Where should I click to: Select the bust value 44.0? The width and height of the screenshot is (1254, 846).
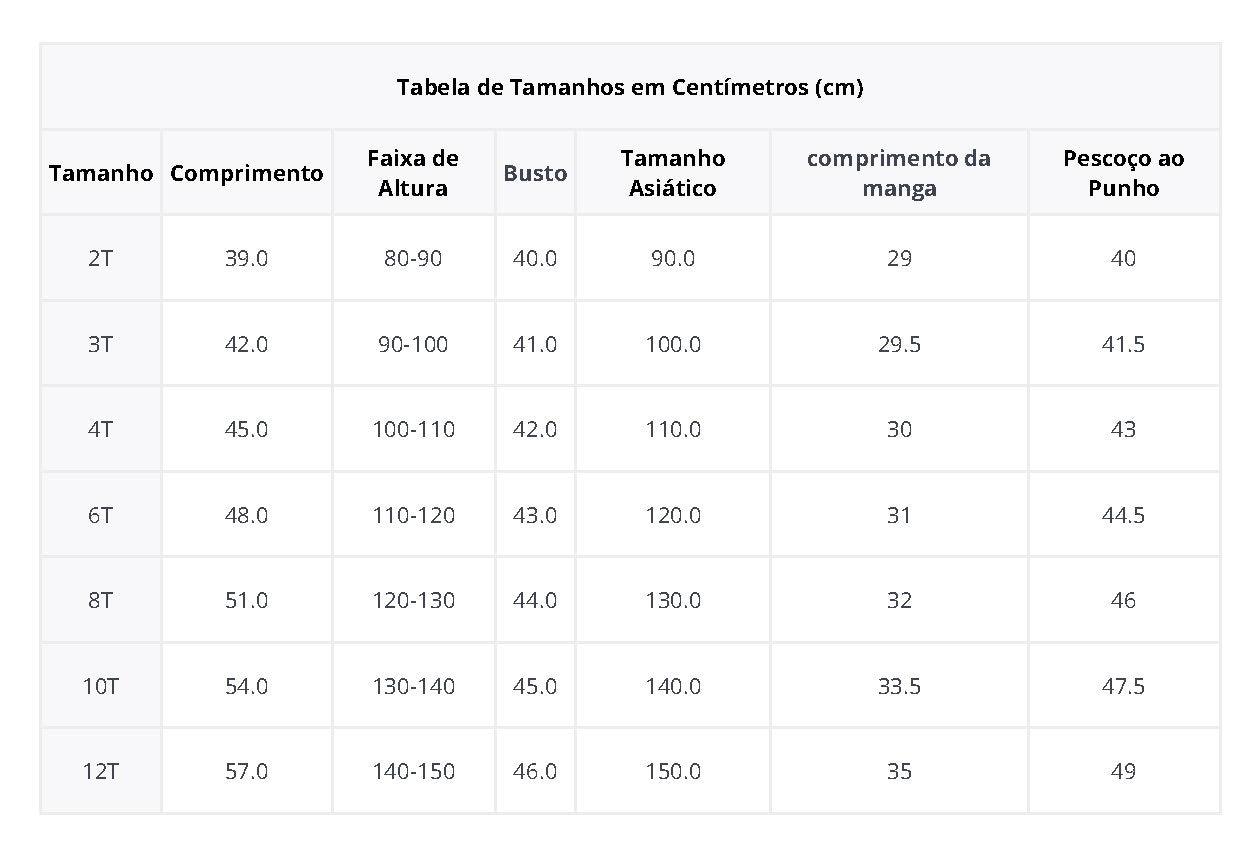(535, 600)
